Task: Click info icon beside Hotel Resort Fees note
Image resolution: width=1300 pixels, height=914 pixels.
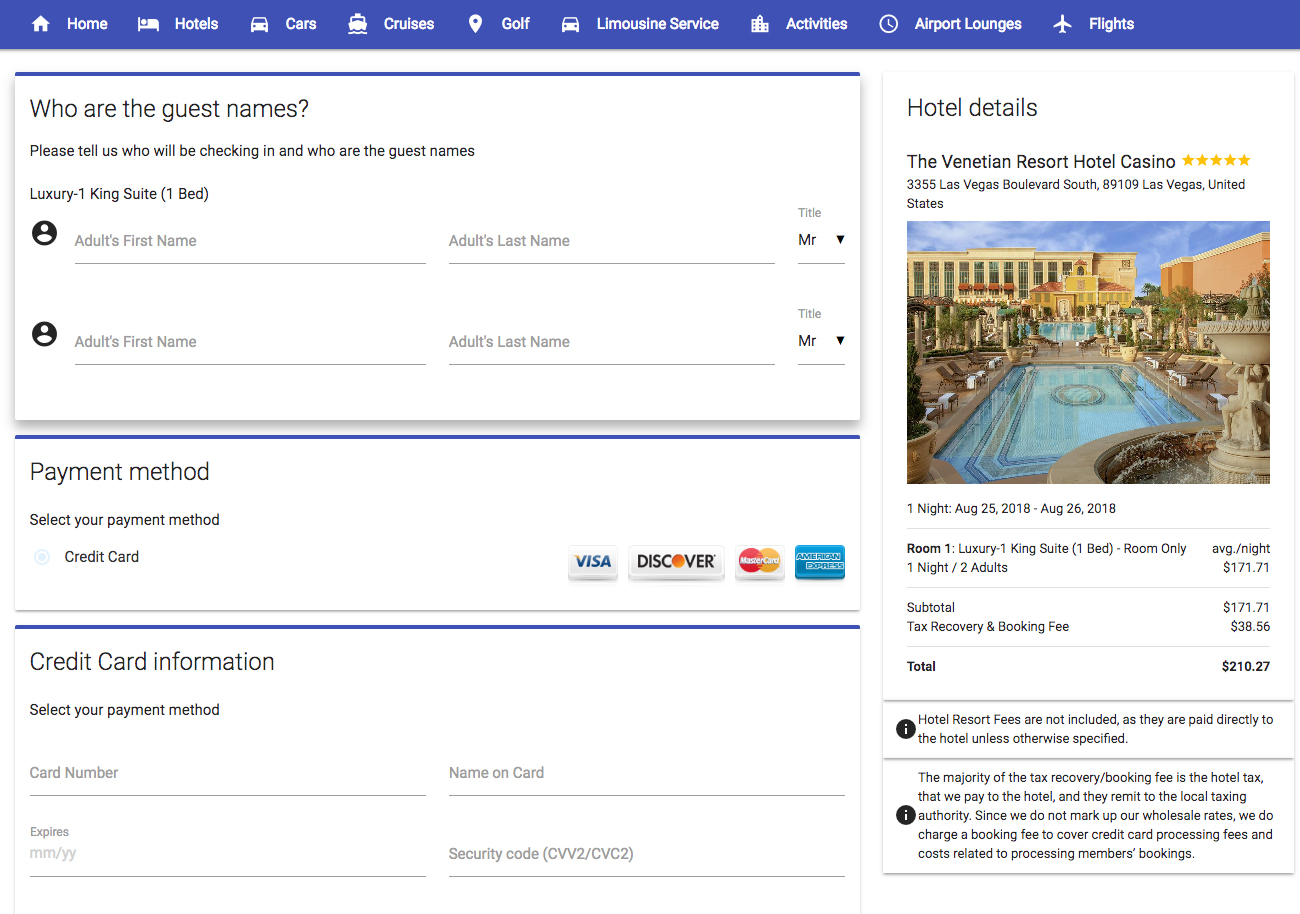Action: click(905, 729)
